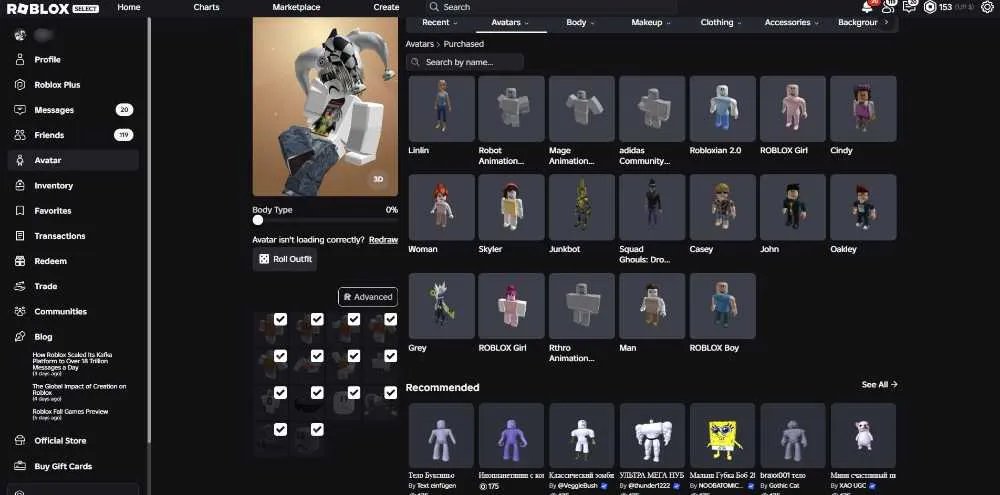
Task: Expand the Accessories dropdown tab
Action: [x=791, y=22]
